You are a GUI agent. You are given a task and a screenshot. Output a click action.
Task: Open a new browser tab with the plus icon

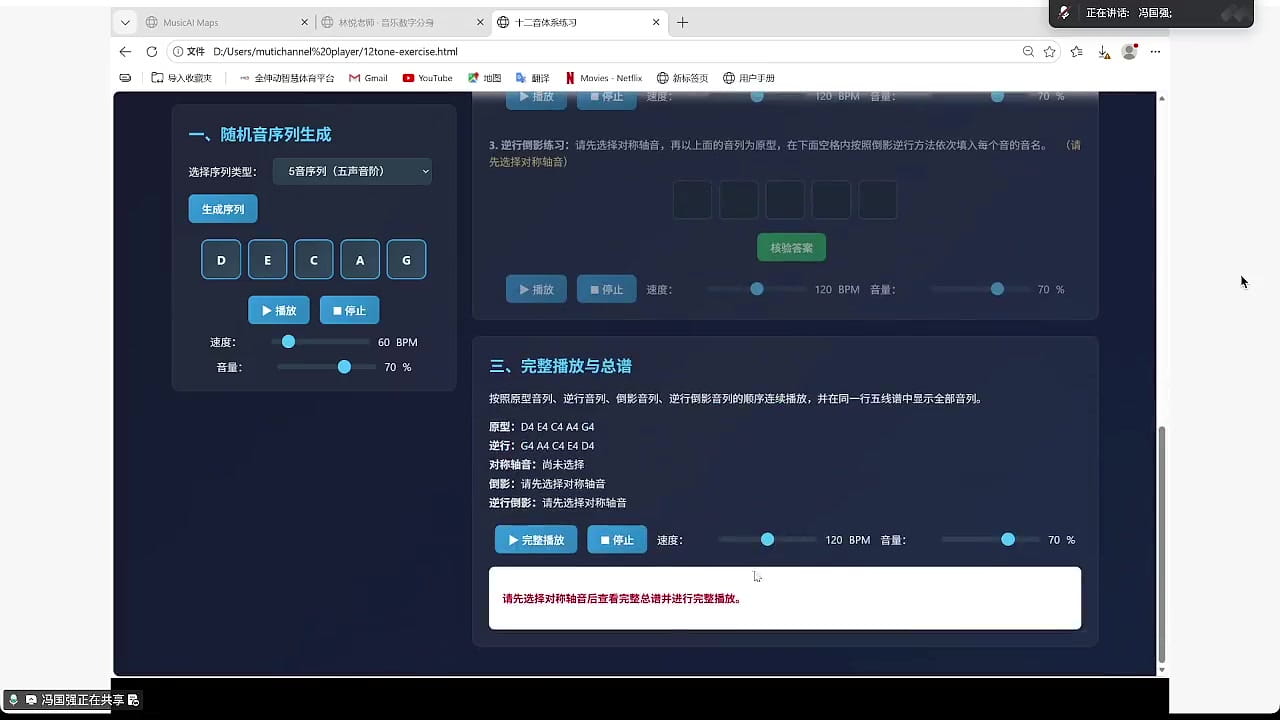683,22
